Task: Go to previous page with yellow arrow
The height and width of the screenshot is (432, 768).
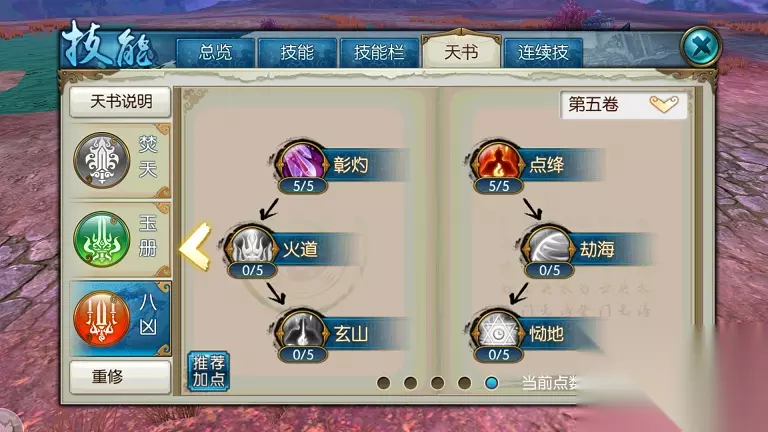Action: tap(195, 247)
